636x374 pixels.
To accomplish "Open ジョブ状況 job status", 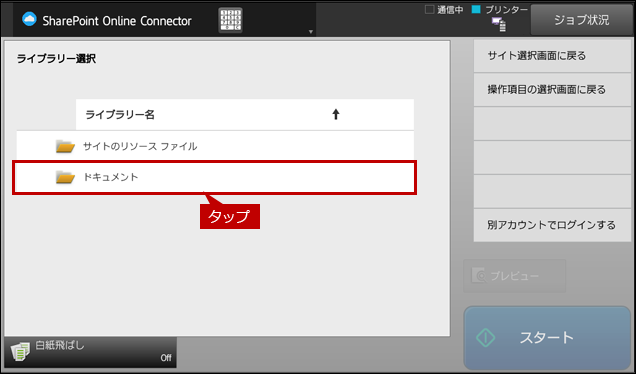I will (581, 20).
